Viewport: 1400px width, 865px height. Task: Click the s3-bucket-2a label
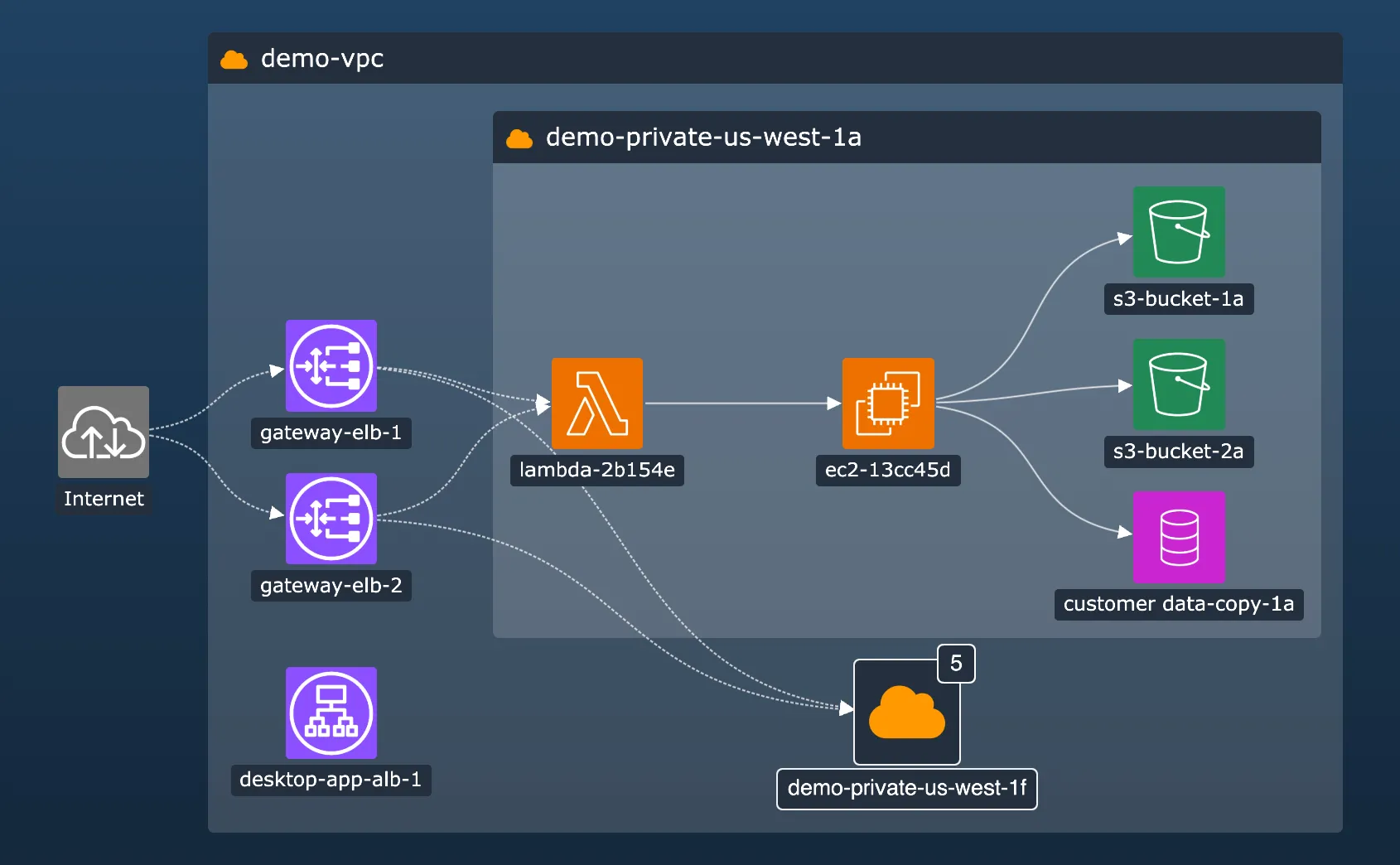(1179, 452)
